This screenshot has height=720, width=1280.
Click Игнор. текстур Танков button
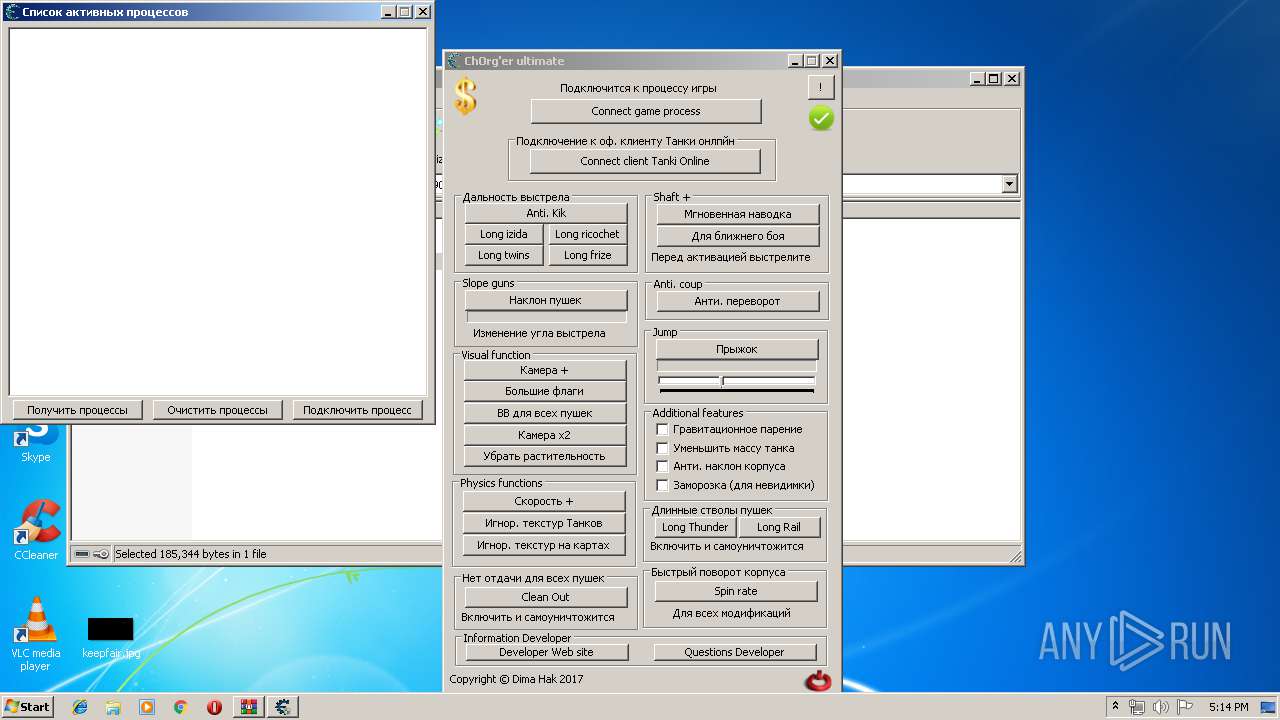(544, 523)
